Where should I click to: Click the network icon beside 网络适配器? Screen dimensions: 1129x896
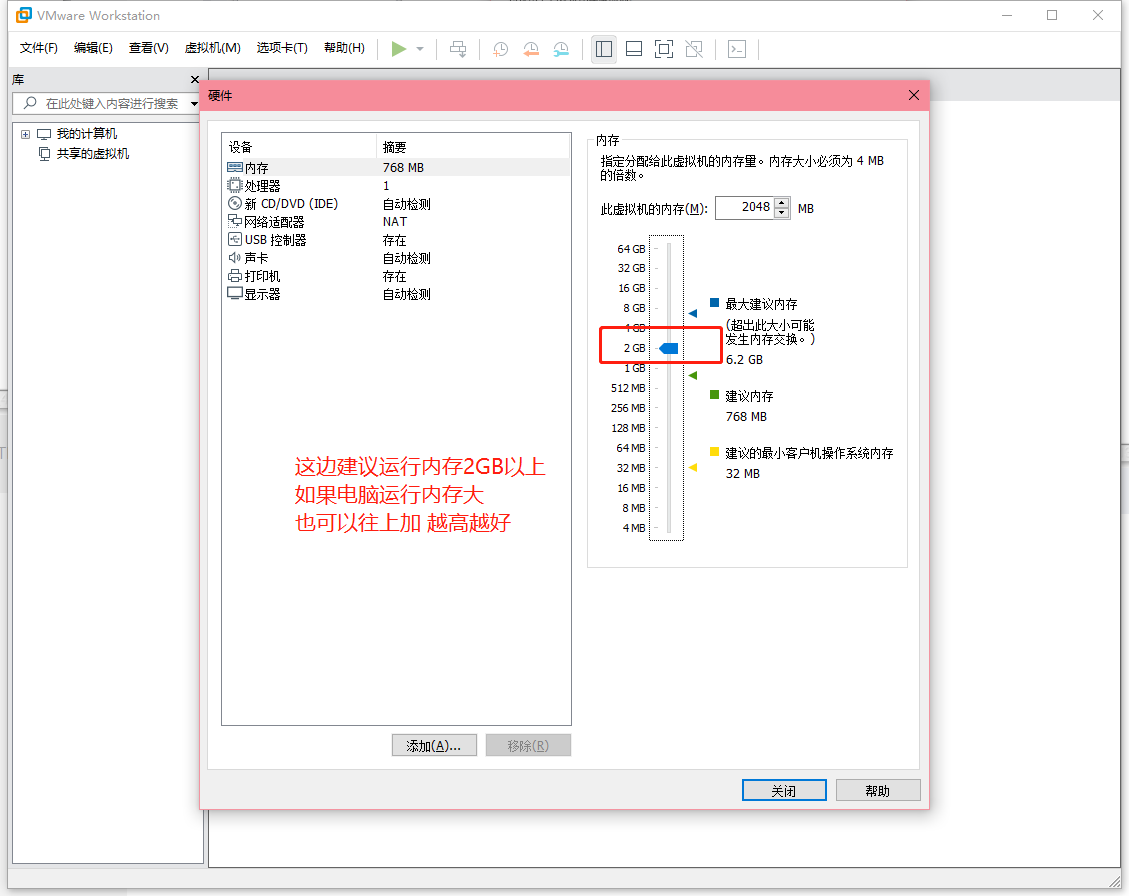(x=235, y=221)
